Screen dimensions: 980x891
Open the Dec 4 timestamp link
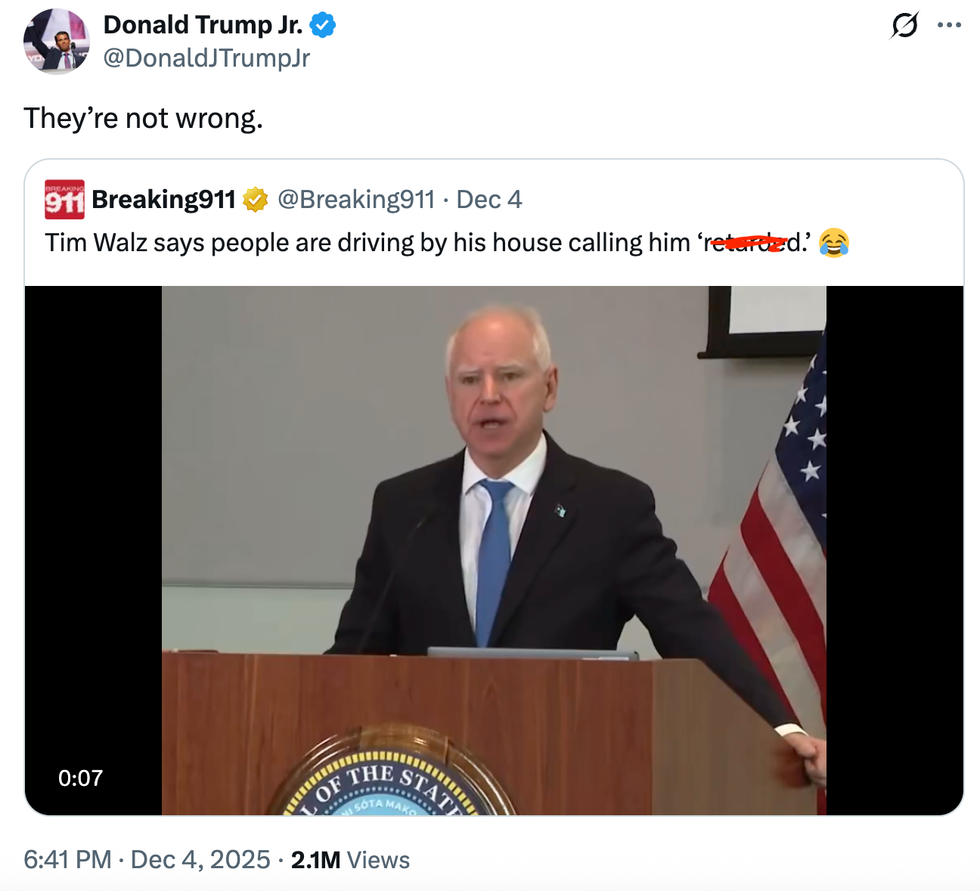tap(487, 198)
